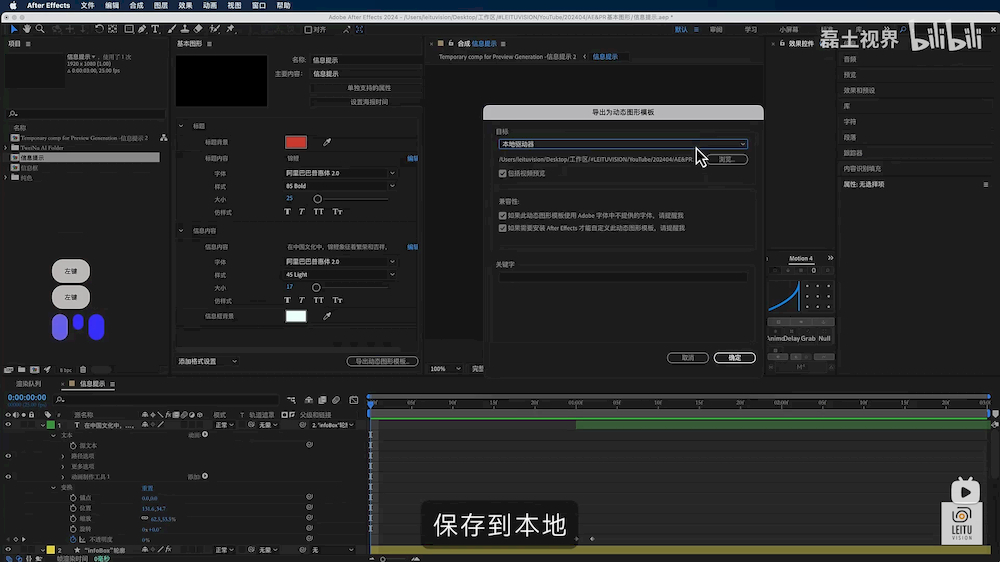Select the Clone Stamp tool

click(184, 29)
